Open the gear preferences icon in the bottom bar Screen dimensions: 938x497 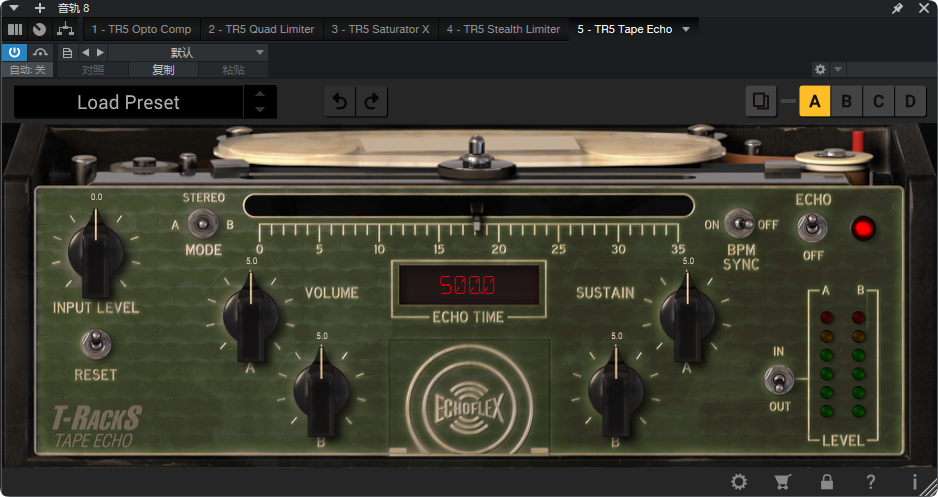tap(739, 481)
